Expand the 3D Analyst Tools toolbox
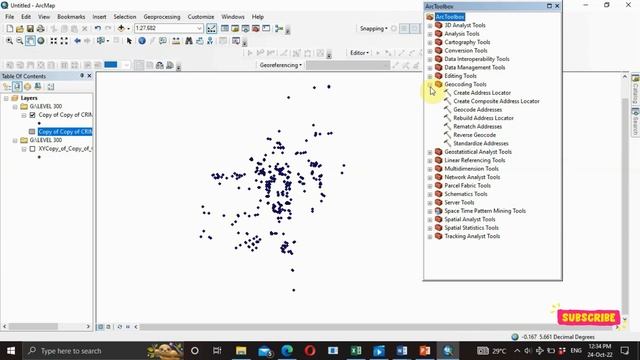This screenshot has height=360, width=640. [430, 26]
